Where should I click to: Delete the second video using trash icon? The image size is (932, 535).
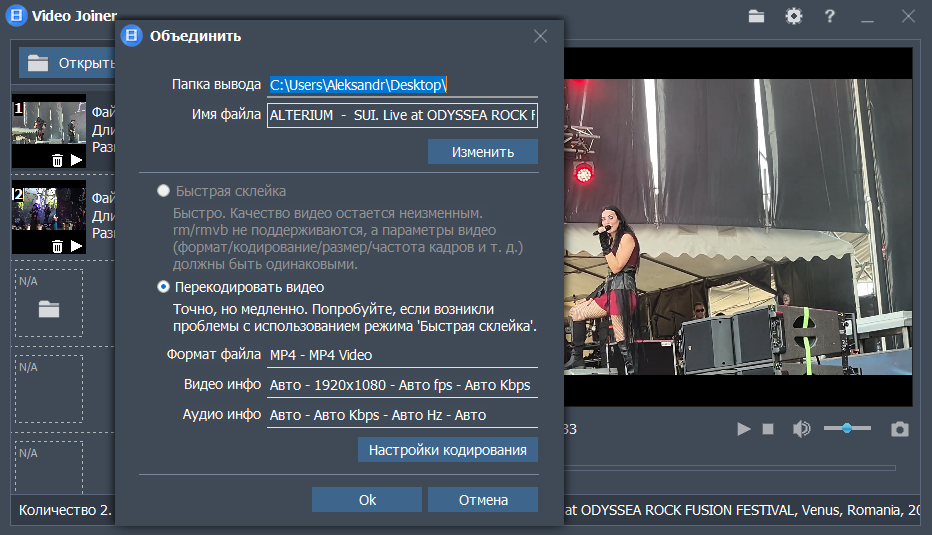pos(57,246)
